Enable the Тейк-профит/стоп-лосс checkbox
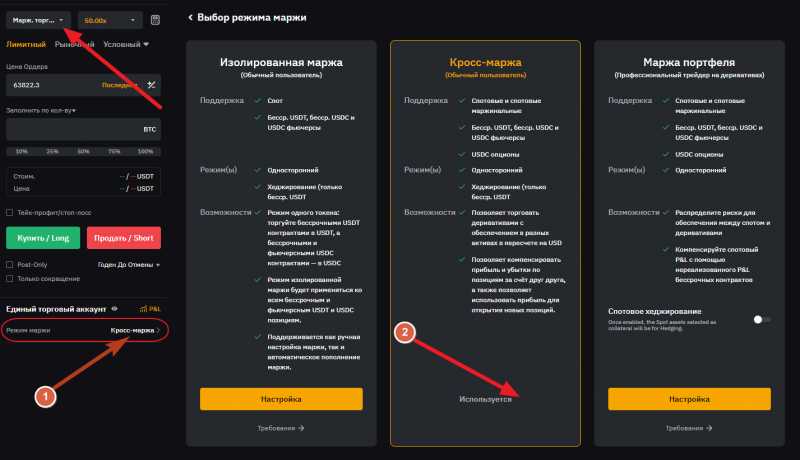 10,212
